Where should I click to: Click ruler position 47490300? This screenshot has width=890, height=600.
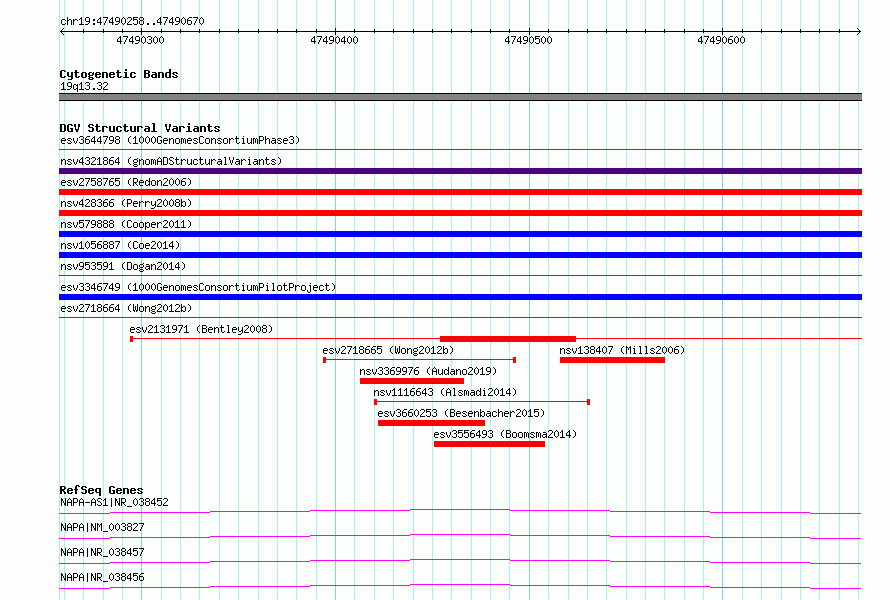140,40
